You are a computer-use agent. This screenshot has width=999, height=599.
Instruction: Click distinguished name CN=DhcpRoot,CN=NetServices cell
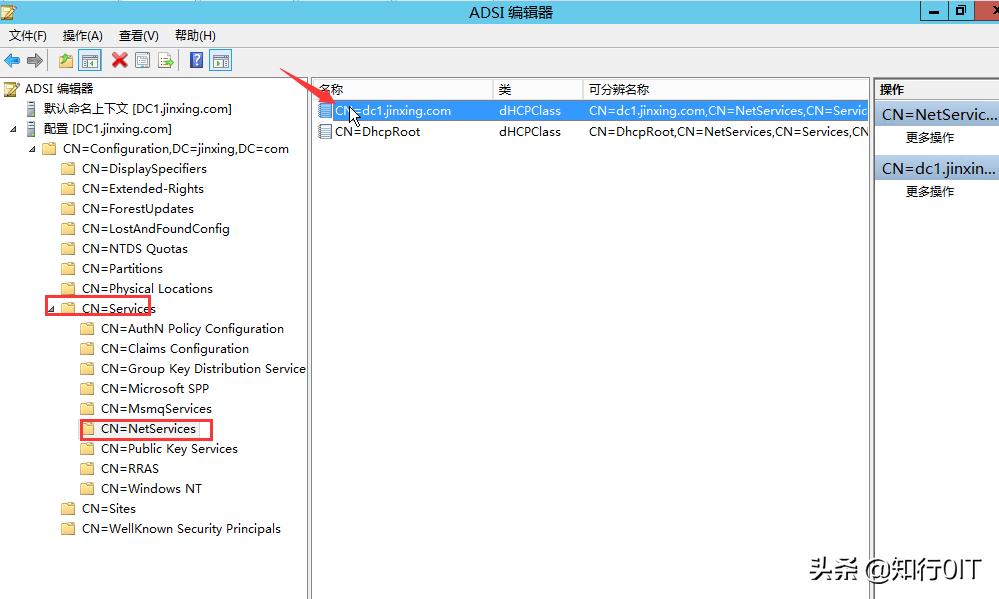point(728,132)
